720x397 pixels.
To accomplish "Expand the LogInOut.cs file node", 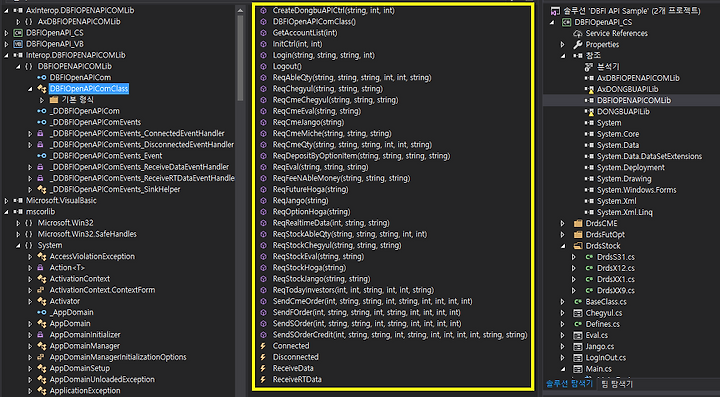I will pyautogui.click(x=563, y=358).
